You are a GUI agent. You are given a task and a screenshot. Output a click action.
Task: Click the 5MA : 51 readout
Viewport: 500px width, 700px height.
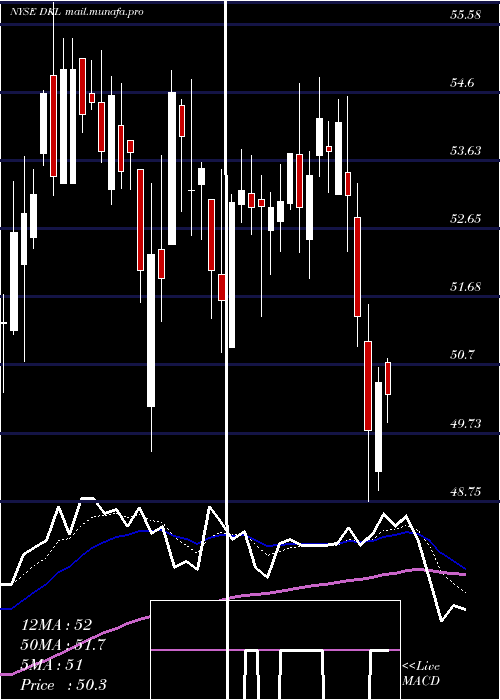tap(52, 665)
